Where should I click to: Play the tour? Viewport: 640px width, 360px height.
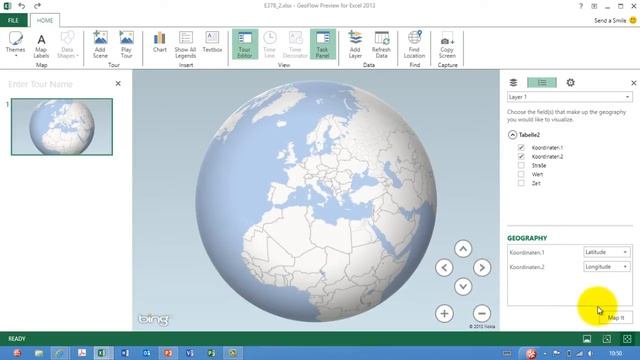click(127, 45)
